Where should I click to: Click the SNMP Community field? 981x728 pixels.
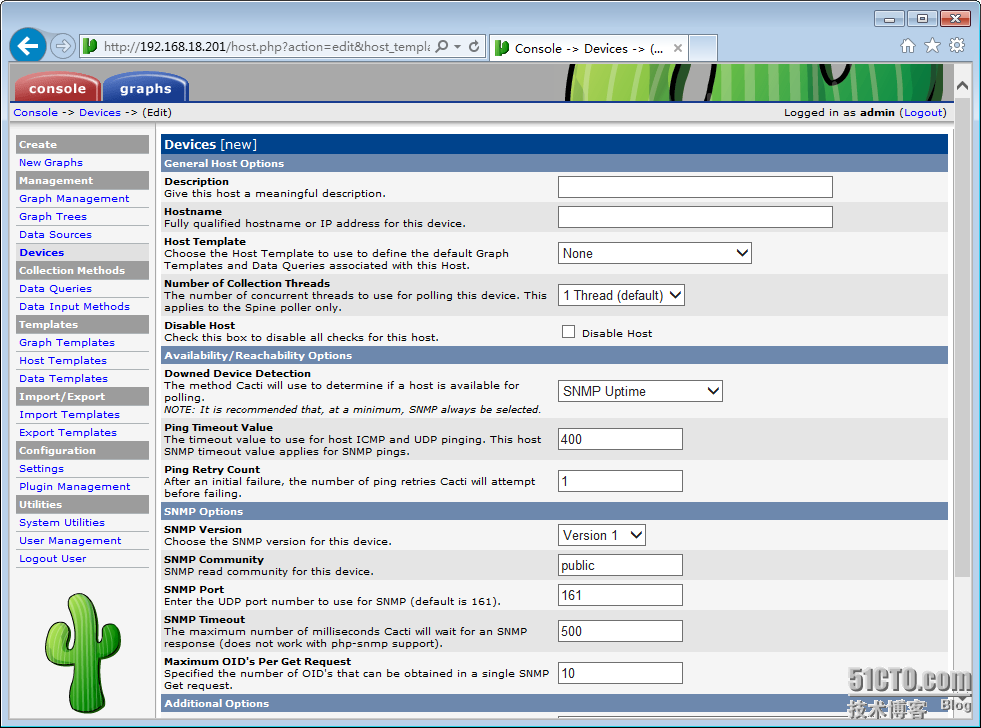(x=620, y=565)
